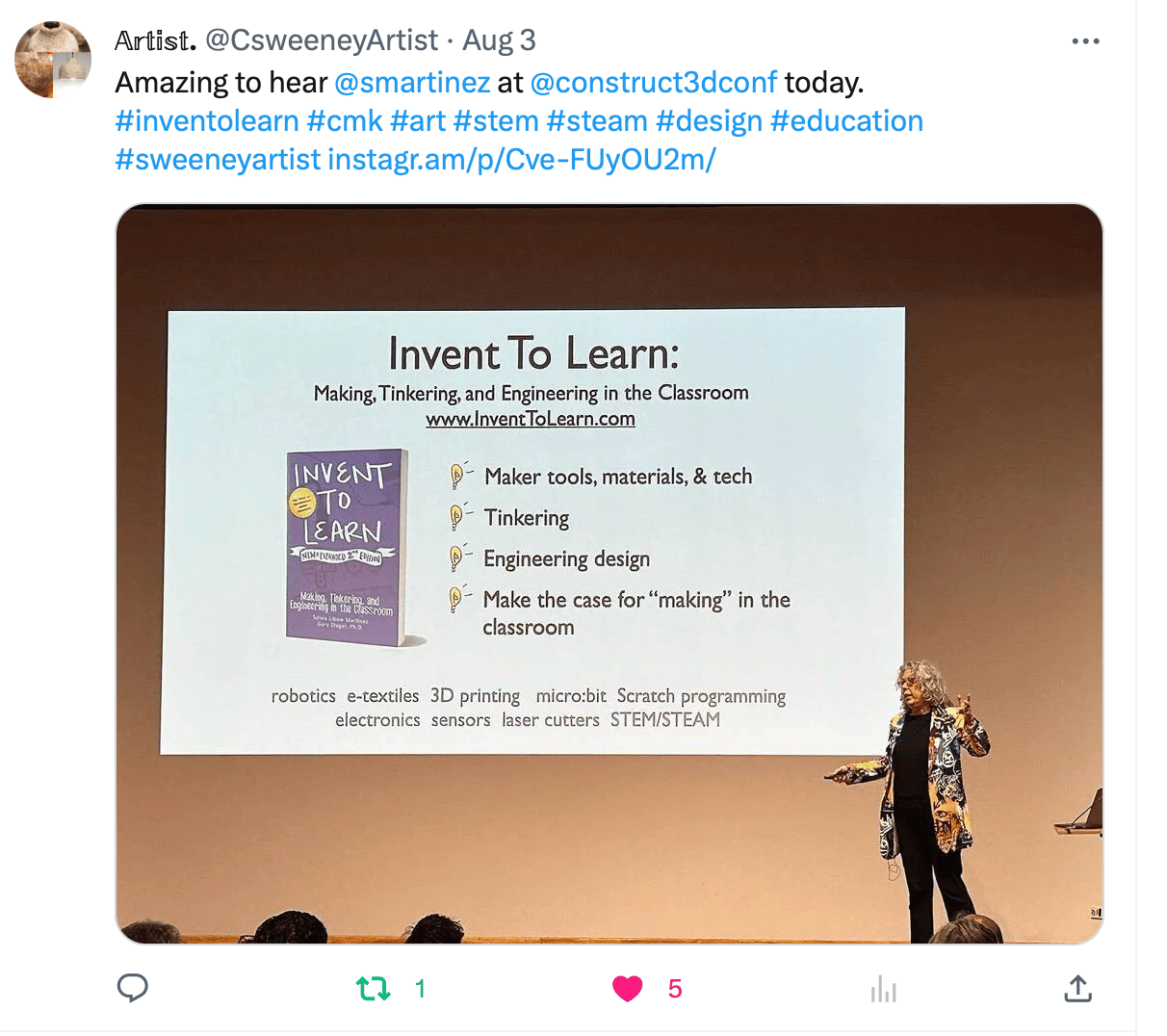This screenshot has height=1036, width=1167.
Task: Click the #steam hashtag
Action: pos(597,121)
